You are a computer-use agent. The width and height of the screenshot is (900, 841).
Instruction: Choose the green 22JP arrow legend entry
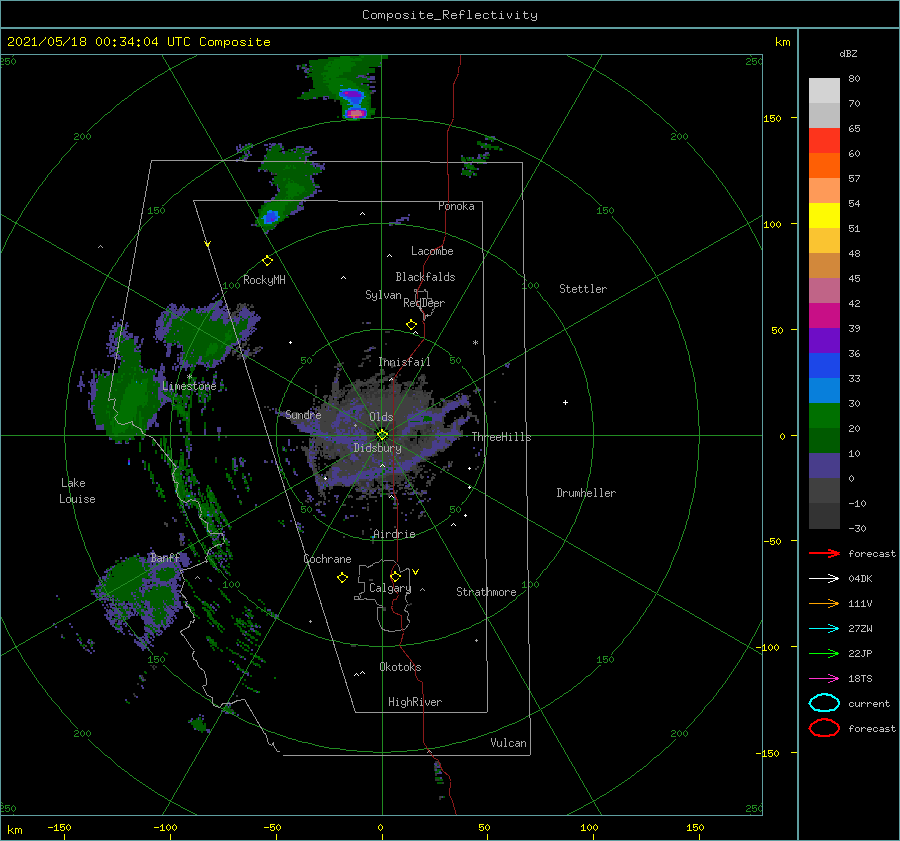(x=824, y=653)
